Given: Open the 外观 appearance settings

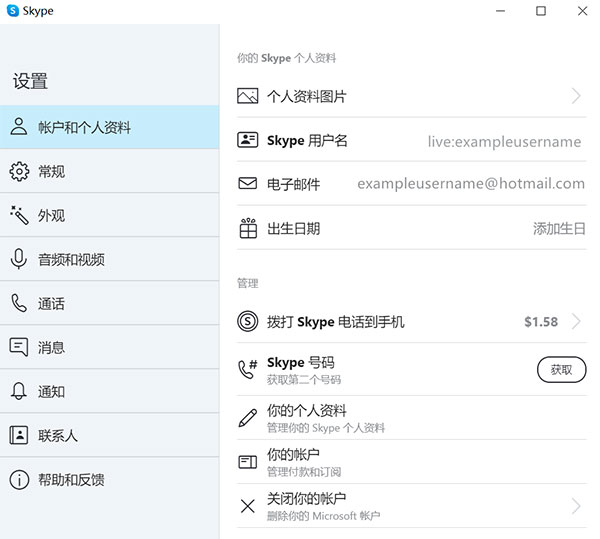Looking at the screenshot, I should (x=109, y=215).
